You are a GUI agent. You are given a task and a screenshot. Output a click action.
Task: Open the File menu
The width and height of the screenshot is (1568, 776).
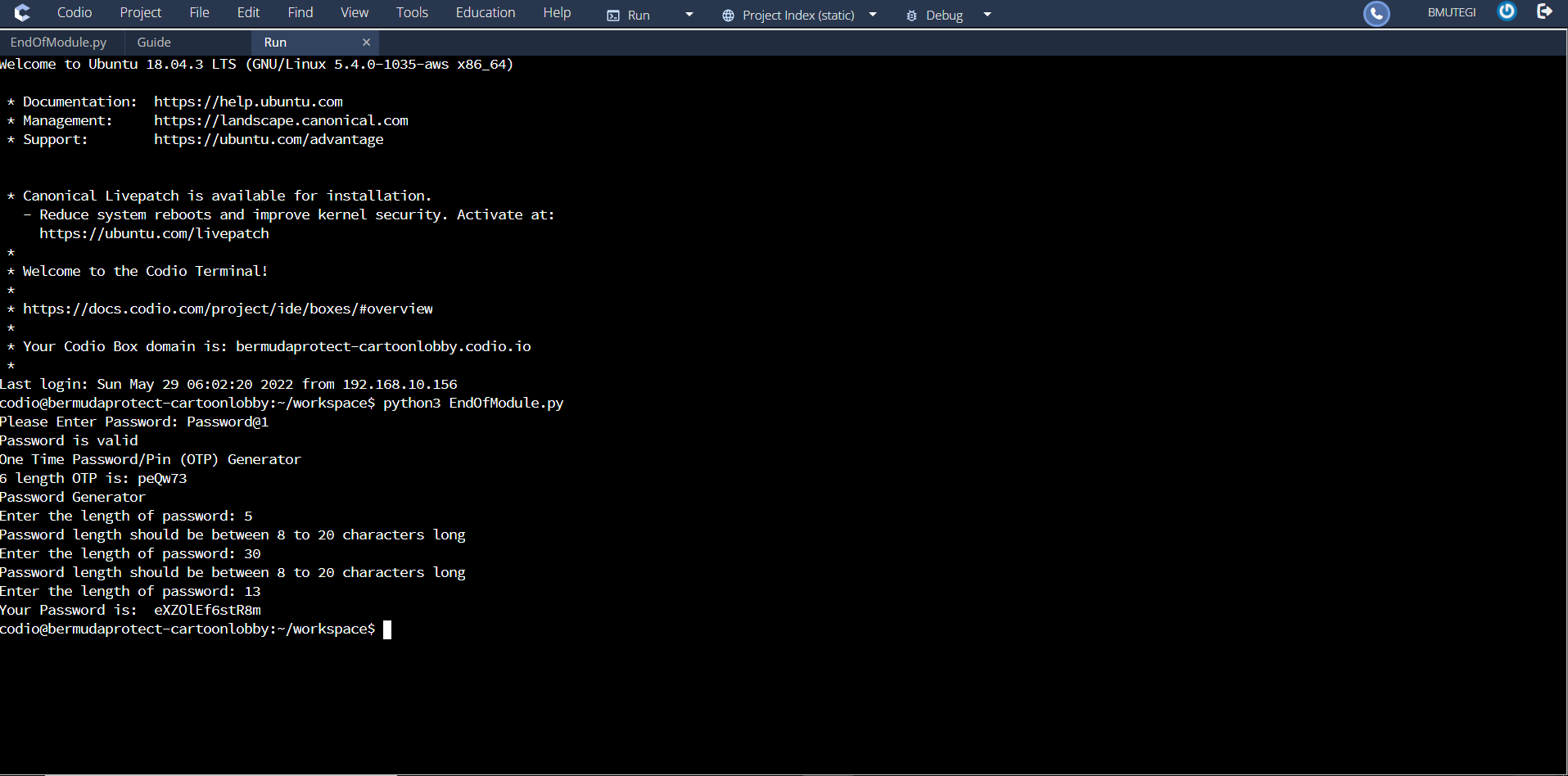pyautogui.click(x=200, y=13)
